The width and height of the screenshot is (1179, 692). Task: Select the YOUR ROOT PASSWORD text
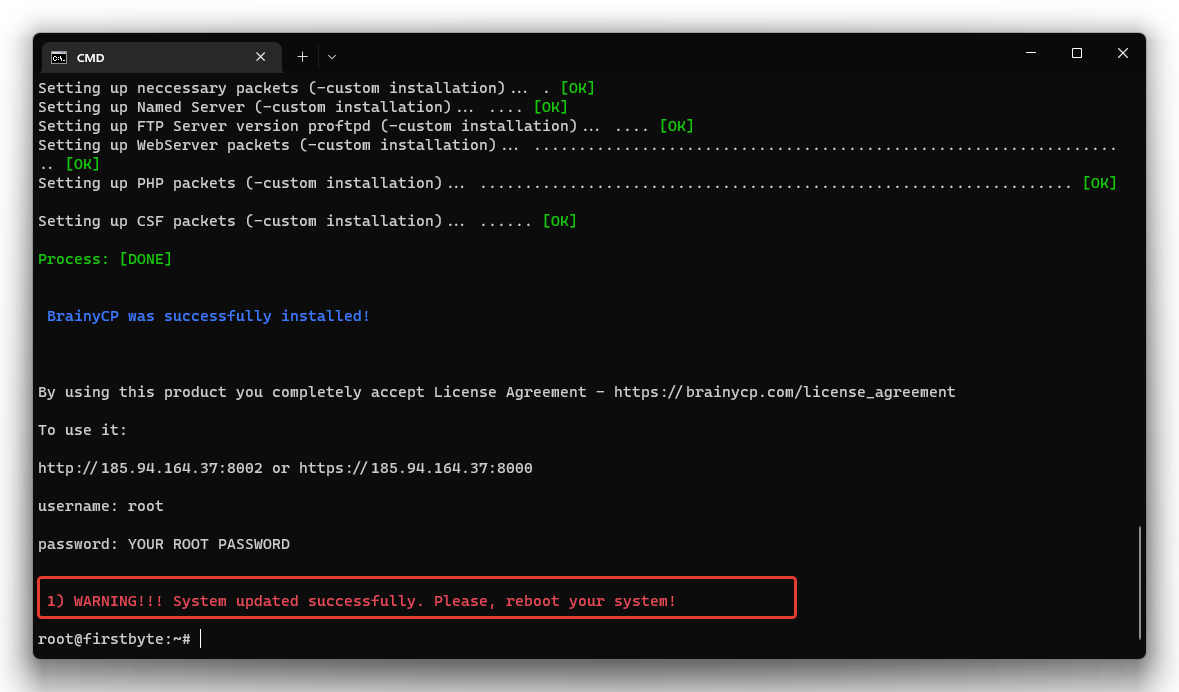tap(211, 543)
